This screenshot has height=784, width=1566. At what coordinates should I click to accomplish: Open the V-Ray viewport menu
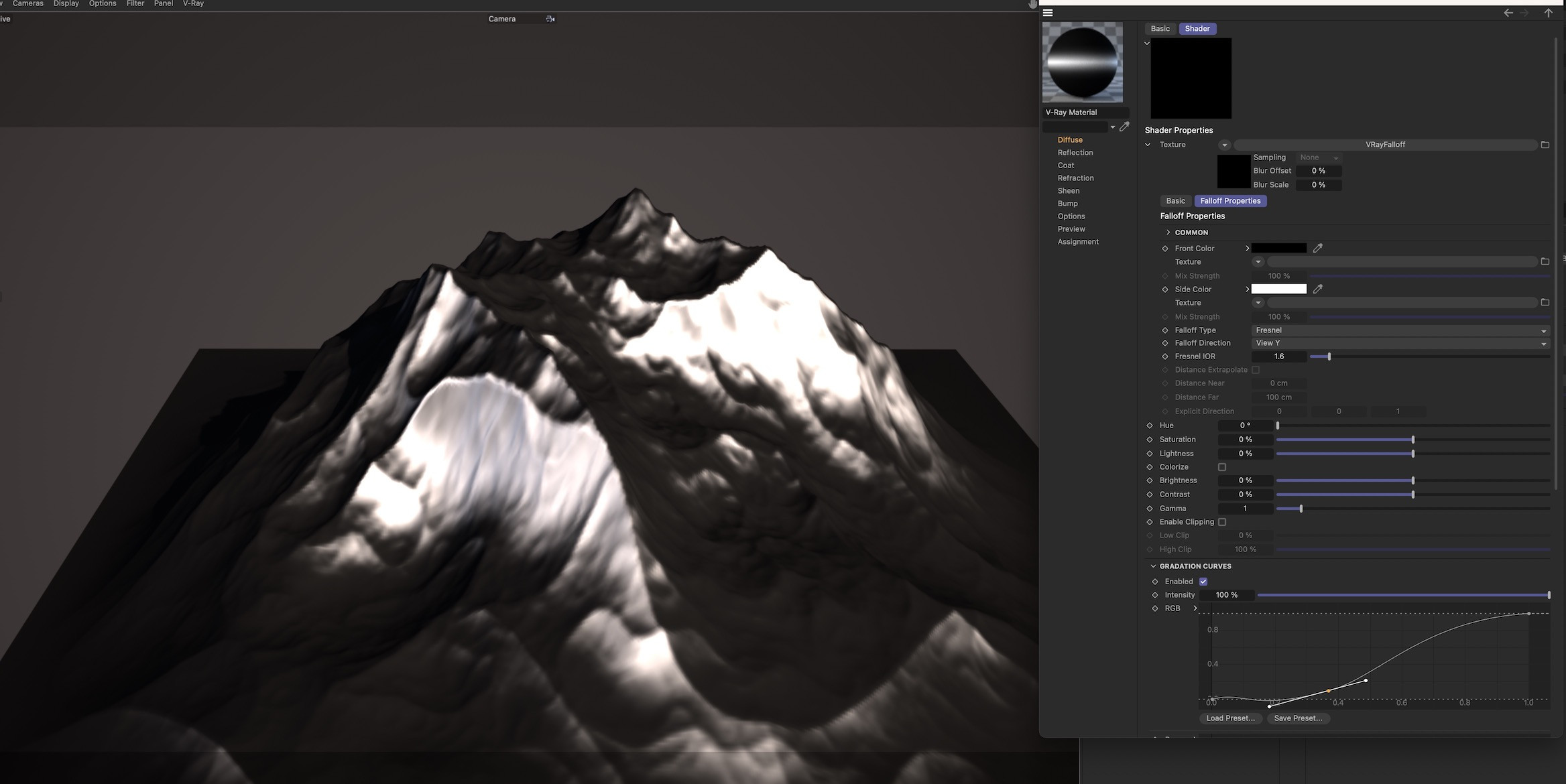[194, 4]
